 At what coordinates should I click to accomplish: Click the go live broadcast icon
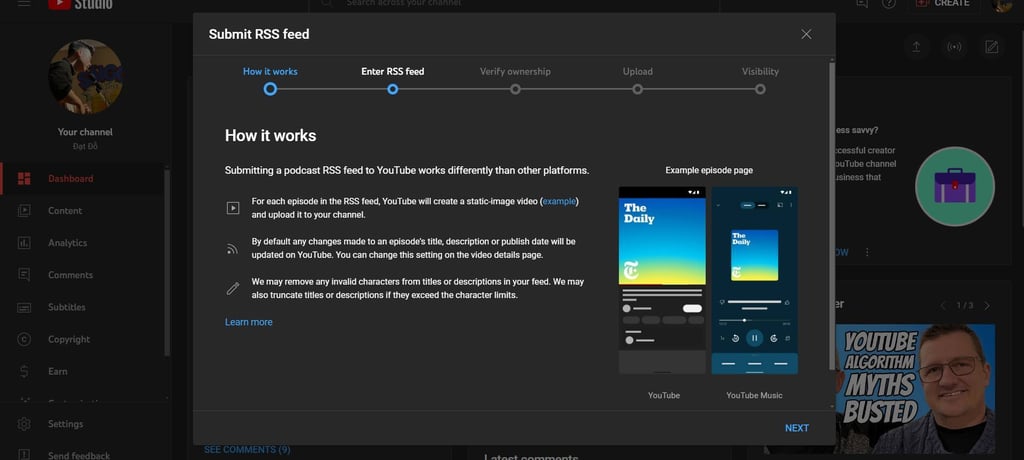(954, 47)
